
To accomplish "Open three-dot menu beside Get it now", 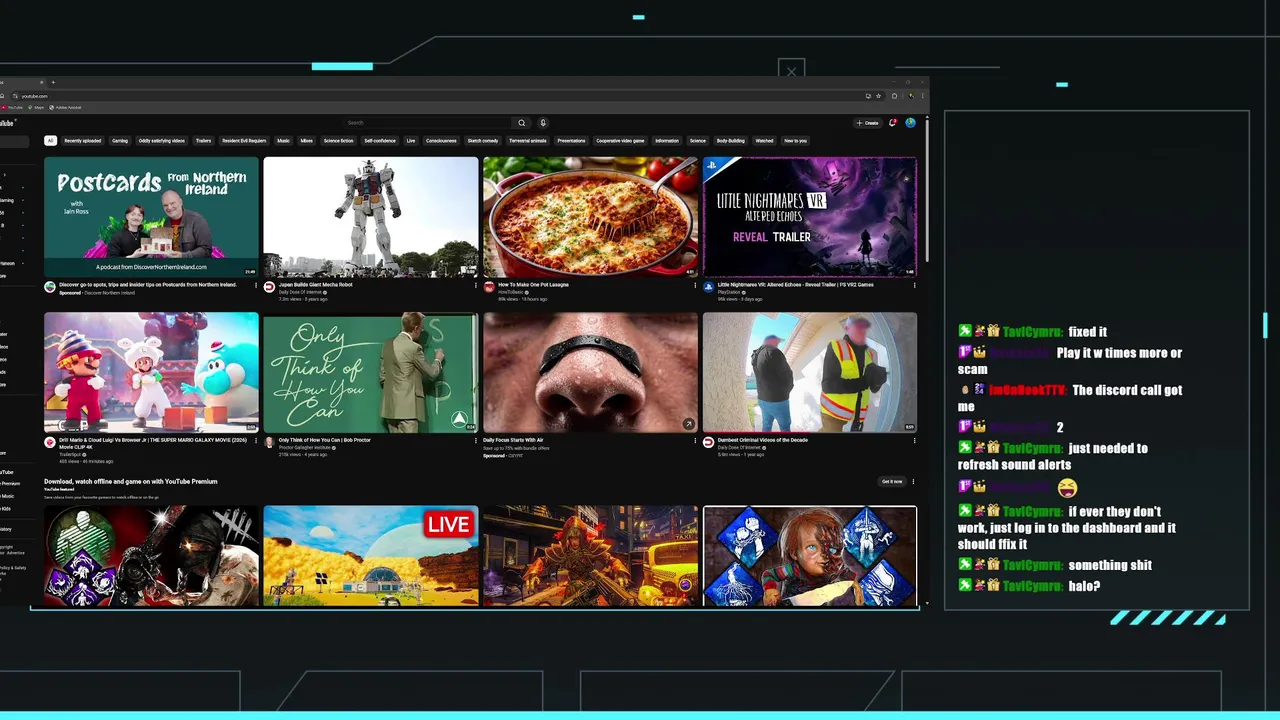I will (x=913, y=482).
